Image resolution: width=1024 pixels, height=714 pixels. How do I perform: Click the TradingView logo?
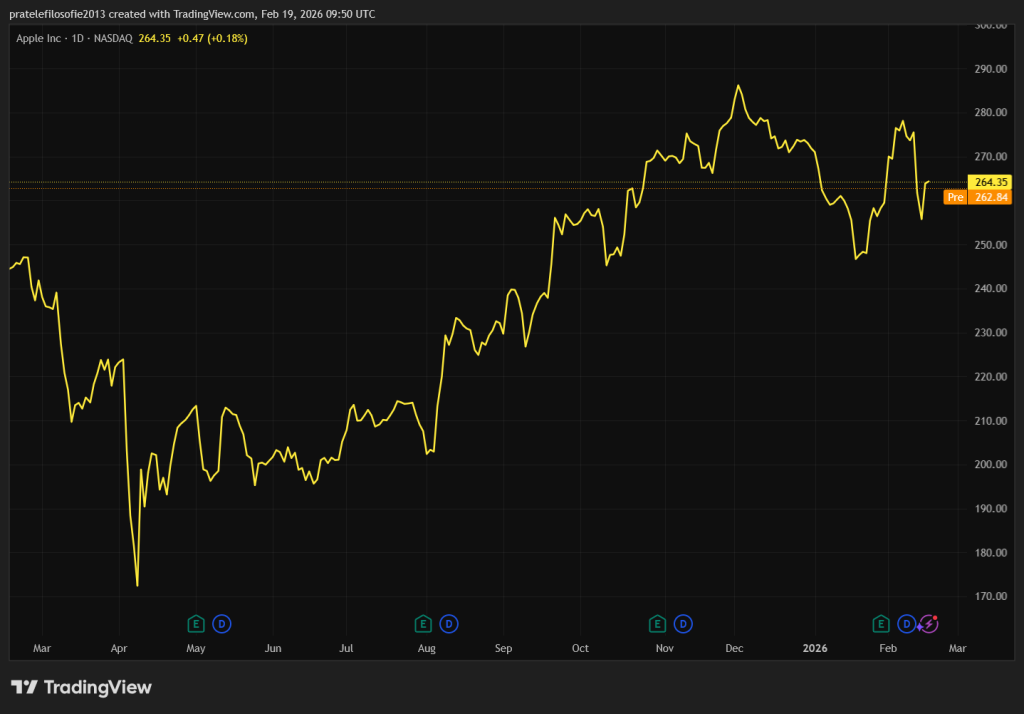coord(82,687)
